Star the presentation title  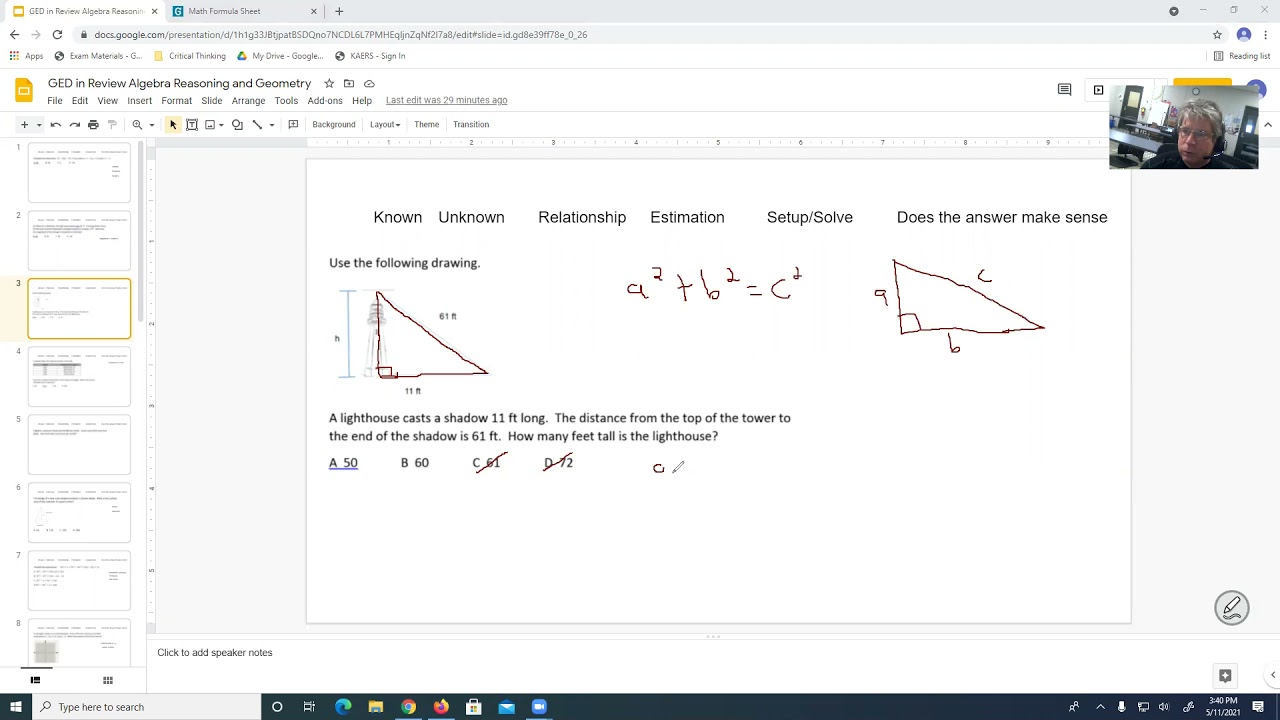tap(329, 83)
